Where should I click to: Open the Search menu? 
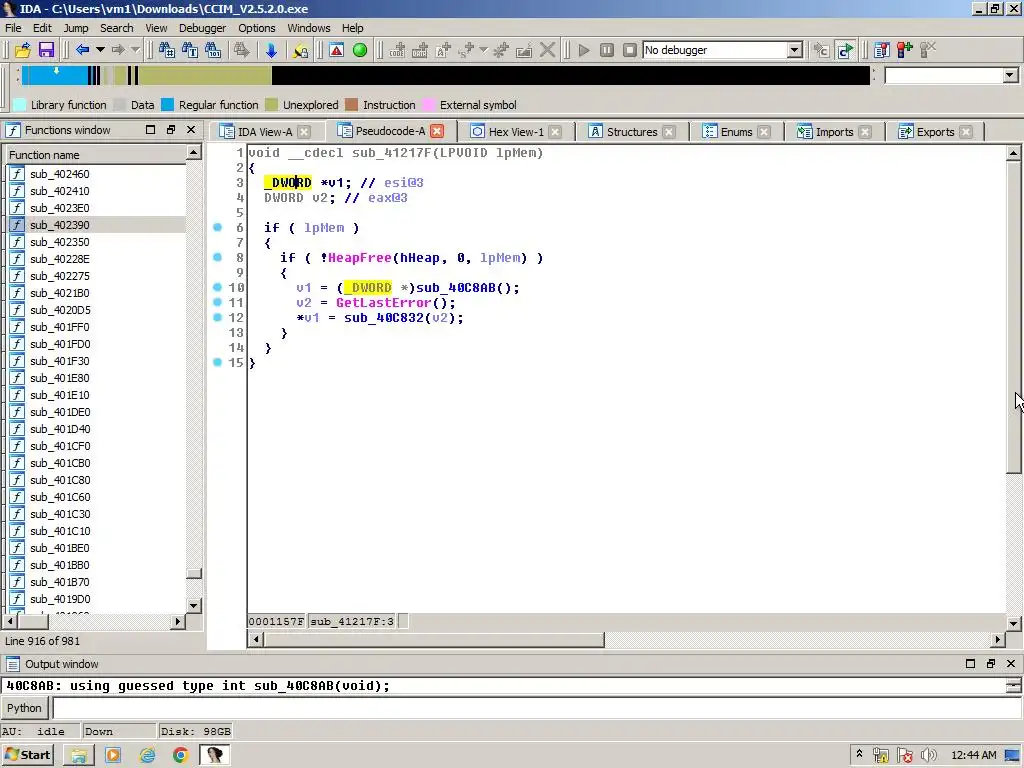click(117, 28)
